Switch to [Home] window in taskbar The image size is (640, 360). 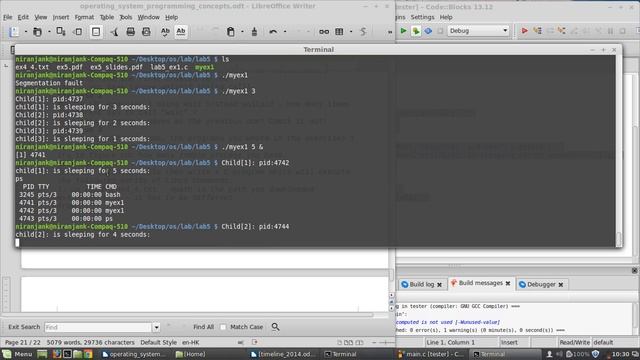[x=191, y=354]
